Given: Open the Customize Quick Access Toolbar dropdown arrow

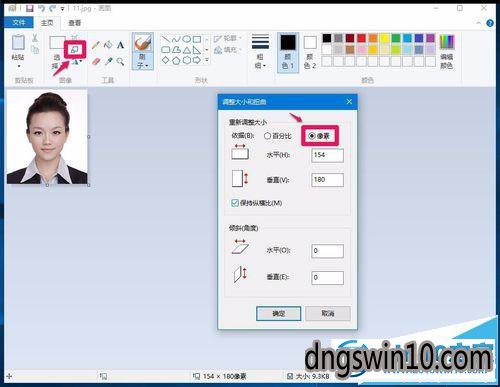Looking at the screenshot, I should [62, 9].
